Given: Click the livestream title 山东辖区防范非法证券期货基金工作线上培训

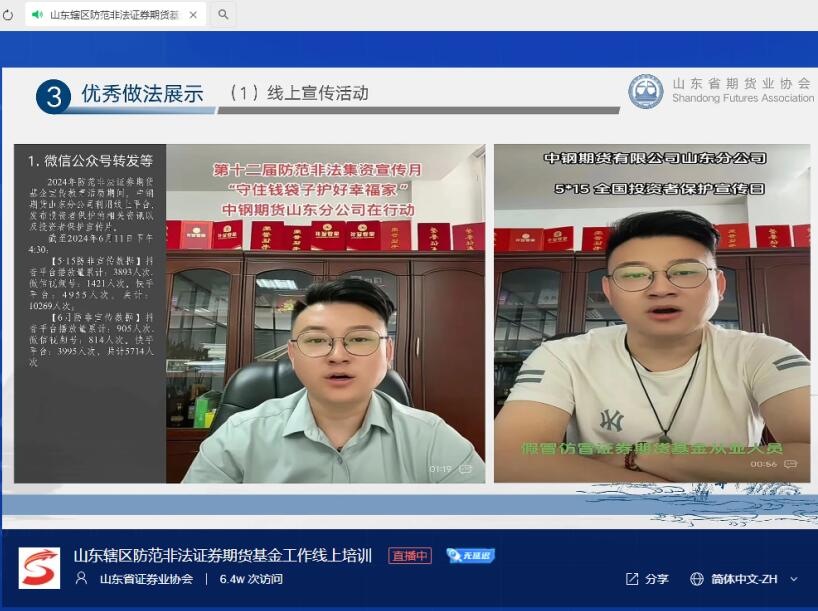Looking at the screenshot, I should 223,555.
